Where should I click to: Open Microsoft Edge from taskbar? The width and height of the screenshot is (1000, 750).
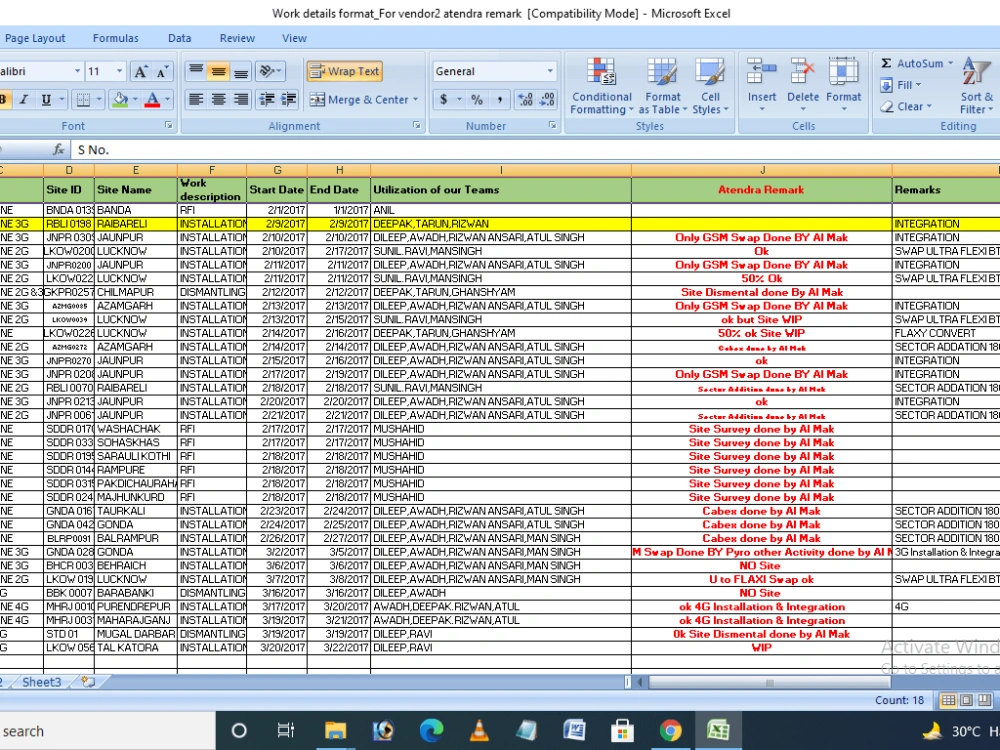pyautogui.click(x=431, y=731)
